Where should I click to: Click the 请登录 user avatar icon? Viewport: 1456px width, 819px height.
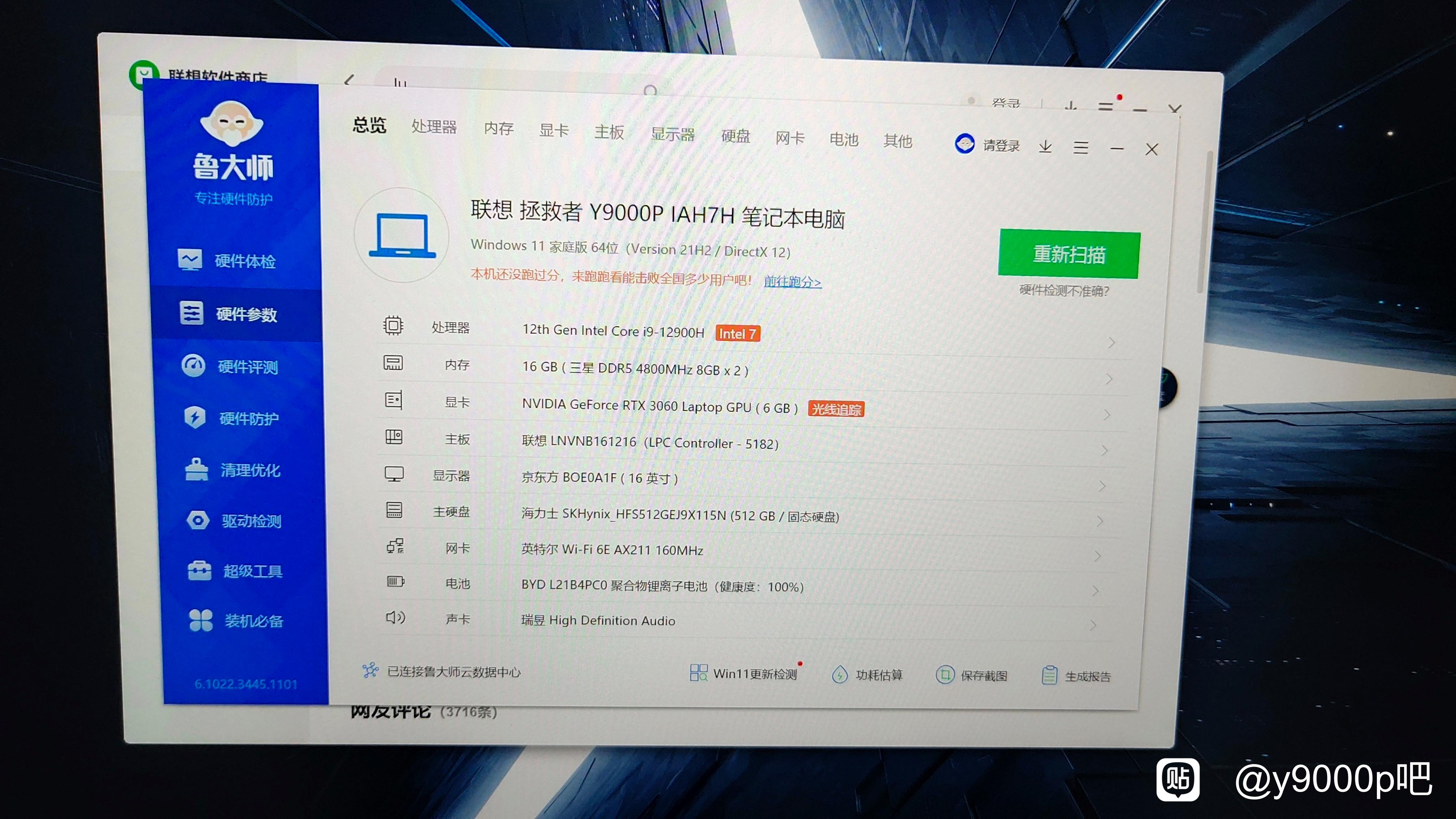click(x=964, y=144)
